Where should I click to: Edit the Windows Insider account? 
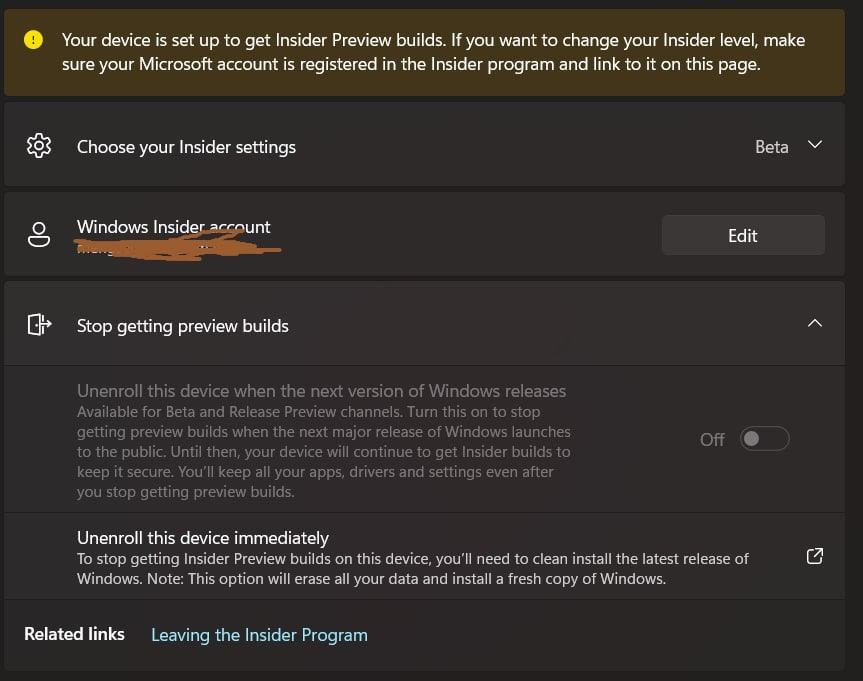click(x=743, y=235)
